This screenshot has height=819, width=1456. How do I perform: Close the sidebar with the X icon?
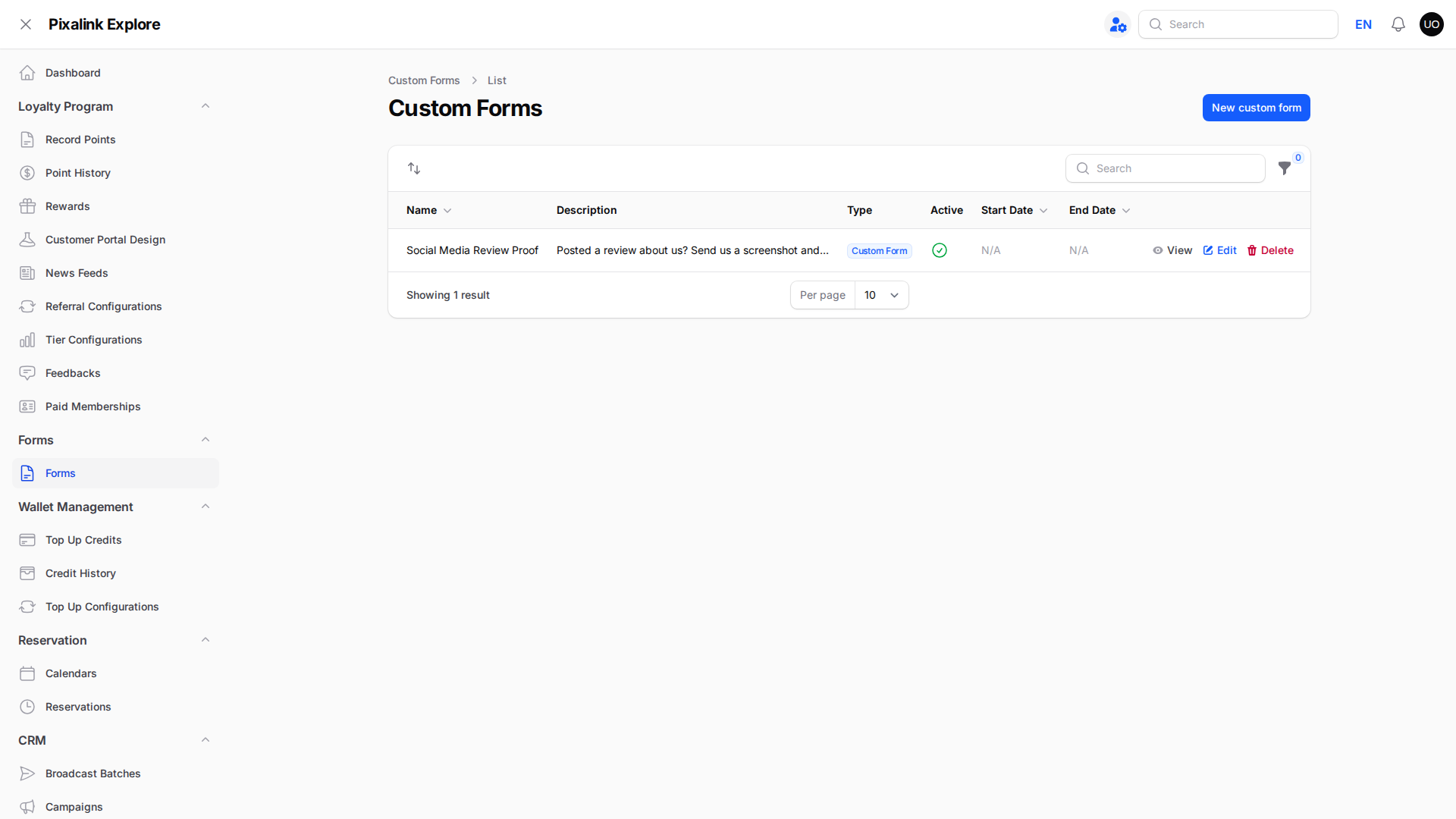[x=26, y=24]
